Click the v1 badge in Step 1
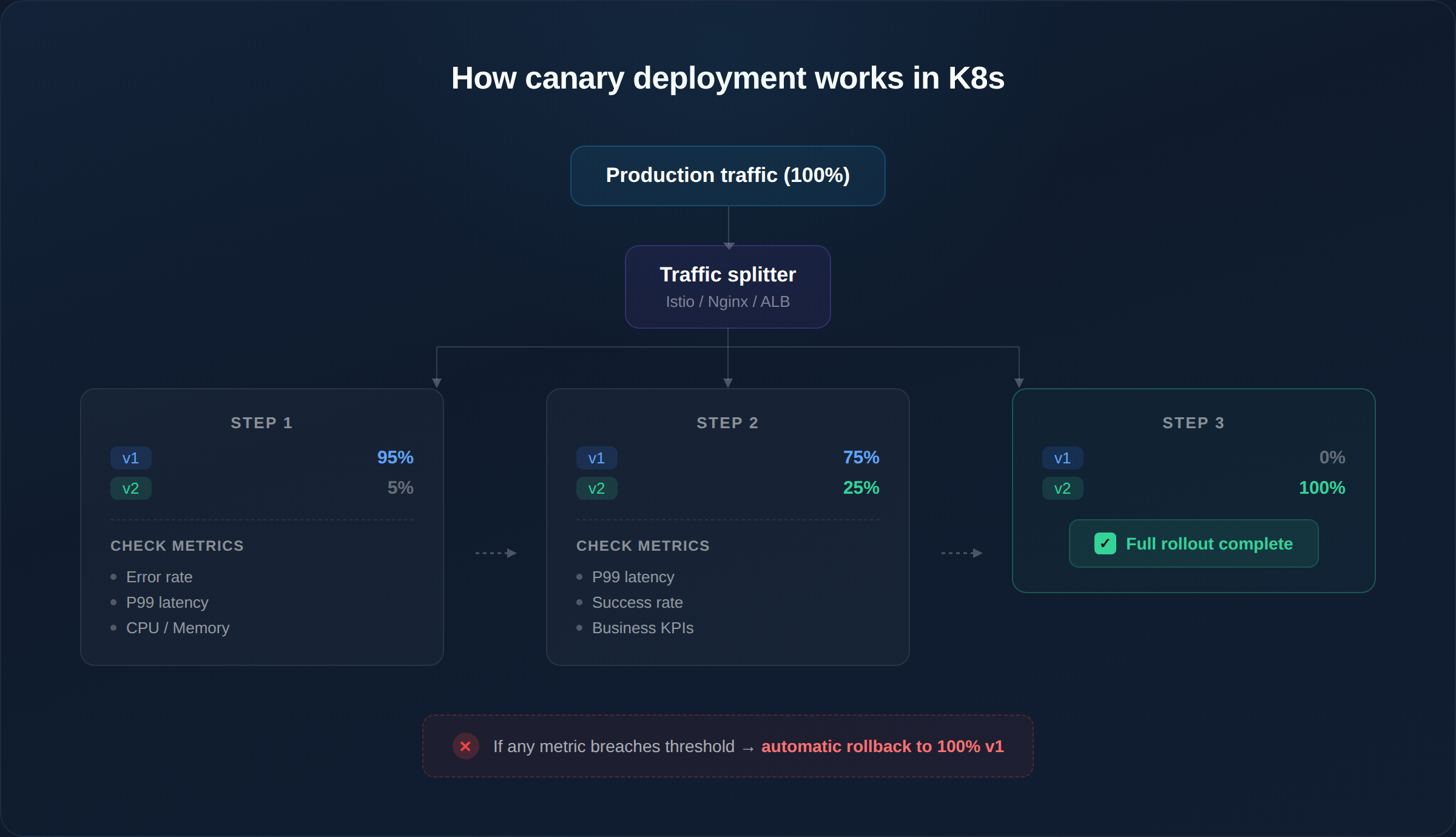Viewport: 1456px width, 837px height. click(x=130, y=458)
